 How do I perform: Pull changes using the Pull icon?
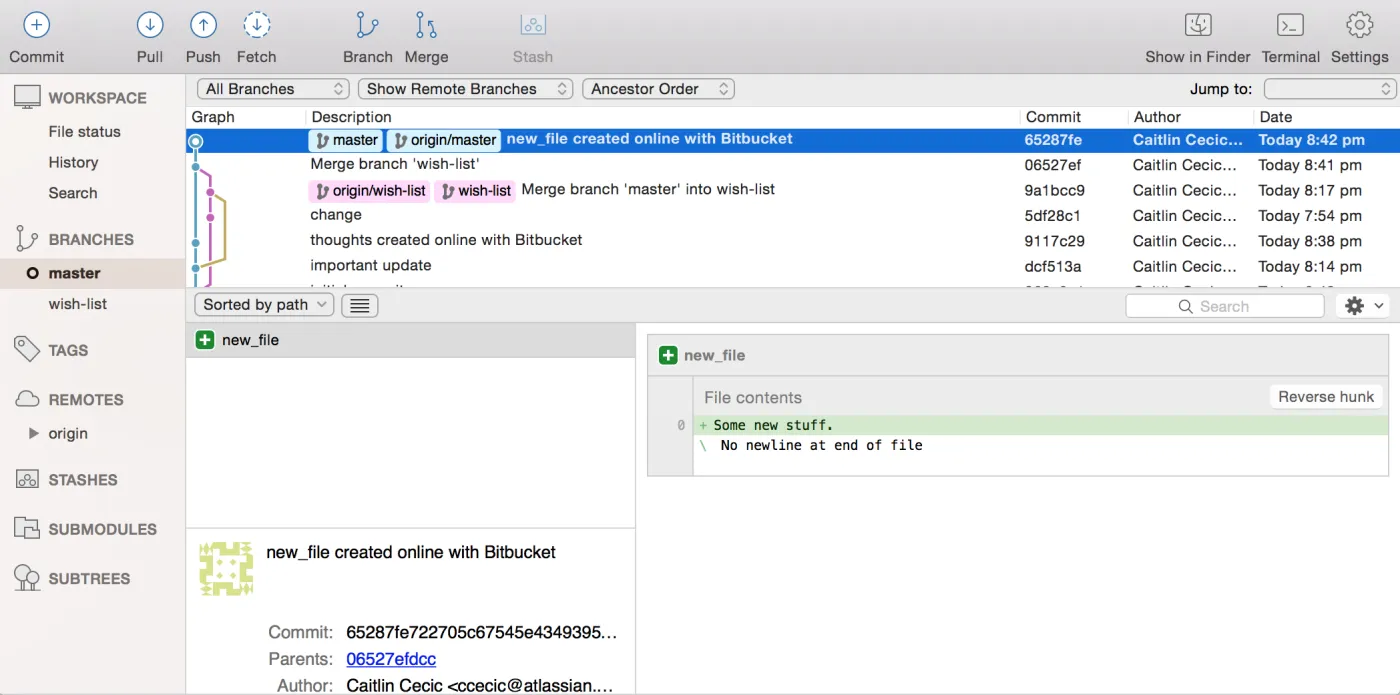pyautogui.click(x=150, y=26)
